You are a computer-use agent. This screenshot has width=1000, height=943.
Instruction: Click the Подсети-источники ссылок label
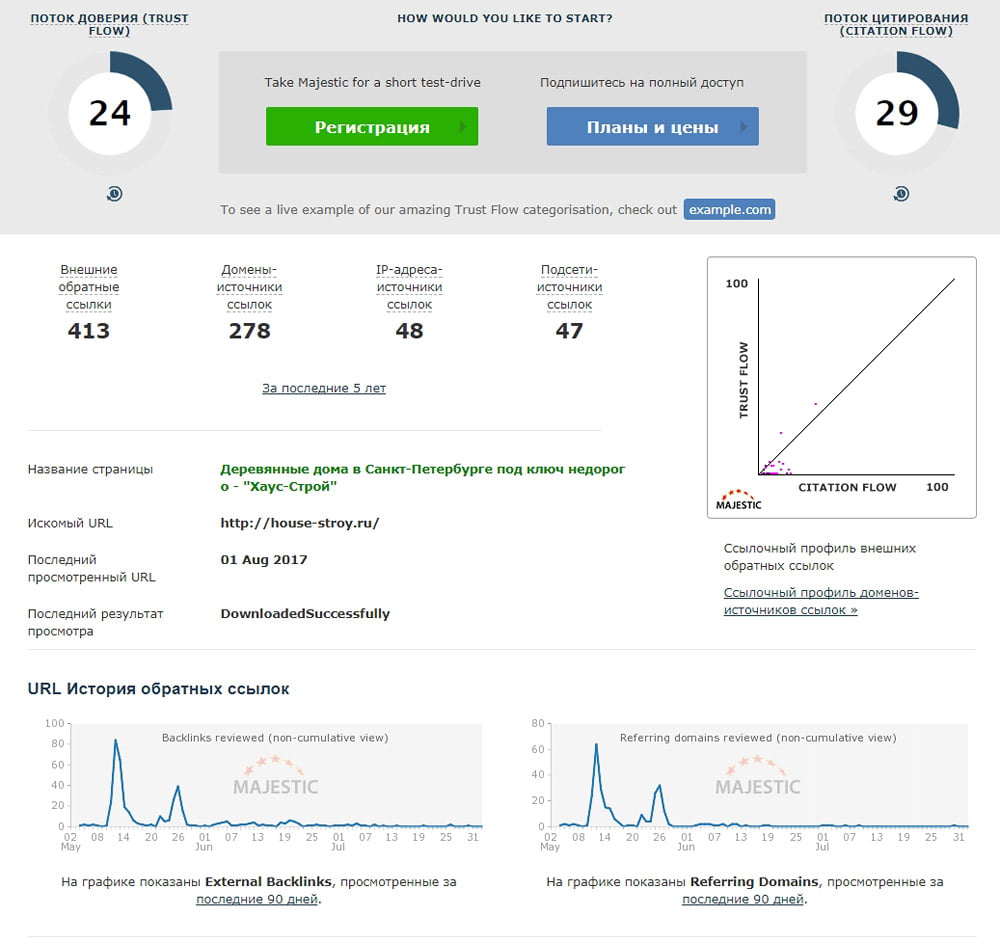pyautogui.click(x=570, y=287)
